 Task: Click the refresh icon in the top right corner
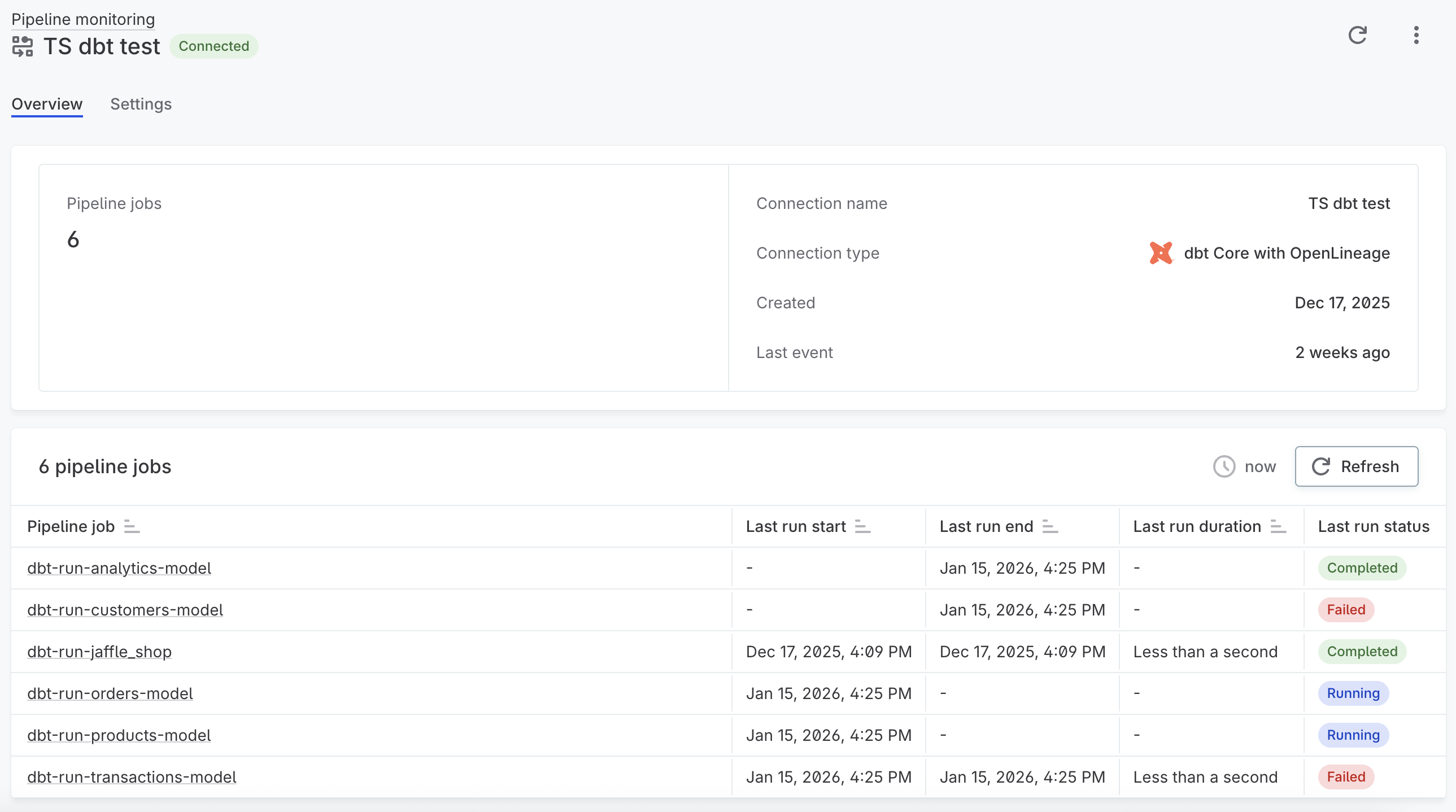point(1358,35)
